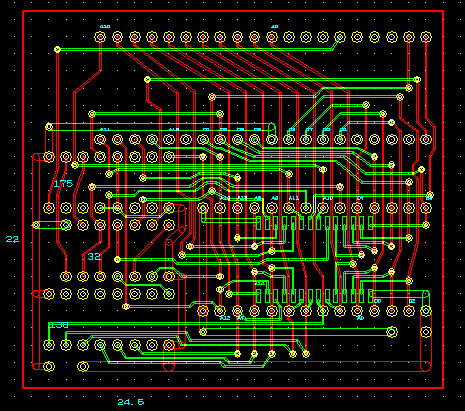Select the pad above the A0 label near bottom

[357, 311]
